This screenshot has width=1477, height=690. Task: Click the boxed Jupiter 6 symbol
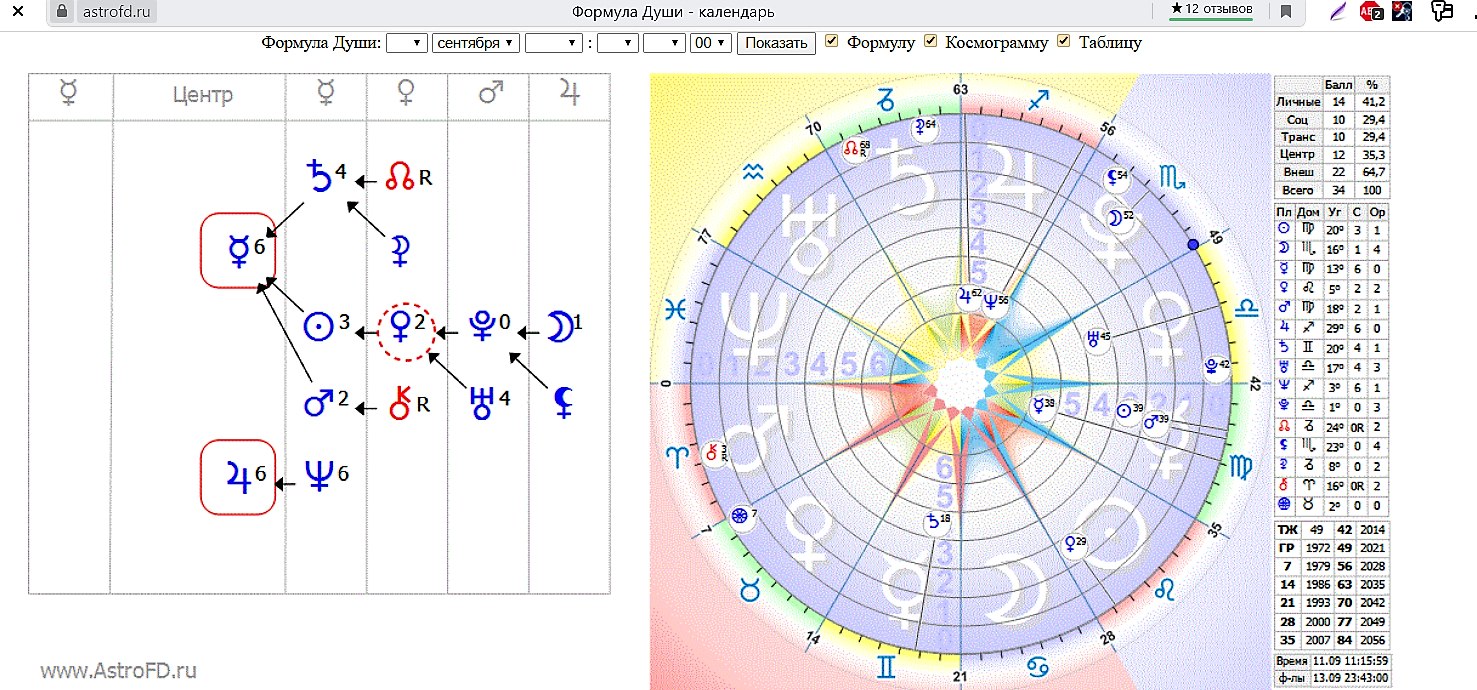pyautogui.click(x=238, y=477)
